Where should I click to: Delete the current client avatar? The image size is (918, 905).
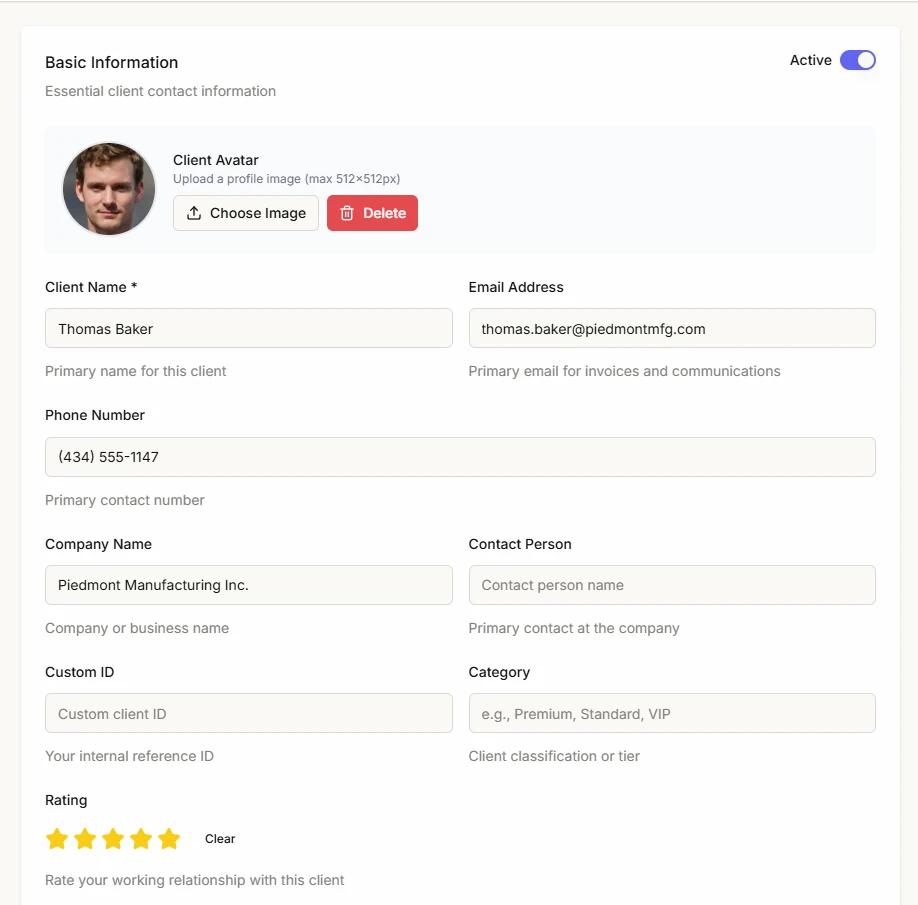pos(372,212)
